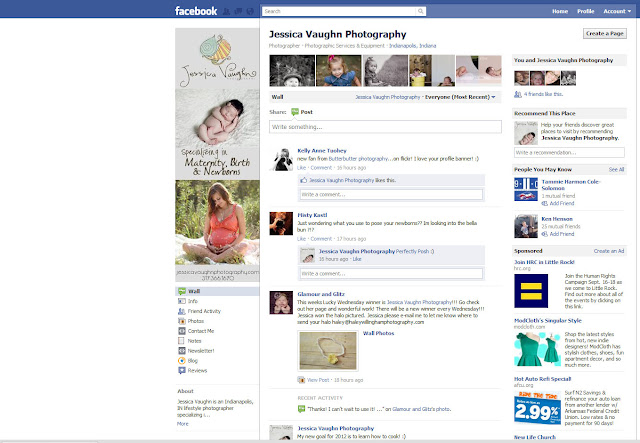Screen dimensions: 640x443
Task: Click the search magnifier button
Action: point(420,11)
